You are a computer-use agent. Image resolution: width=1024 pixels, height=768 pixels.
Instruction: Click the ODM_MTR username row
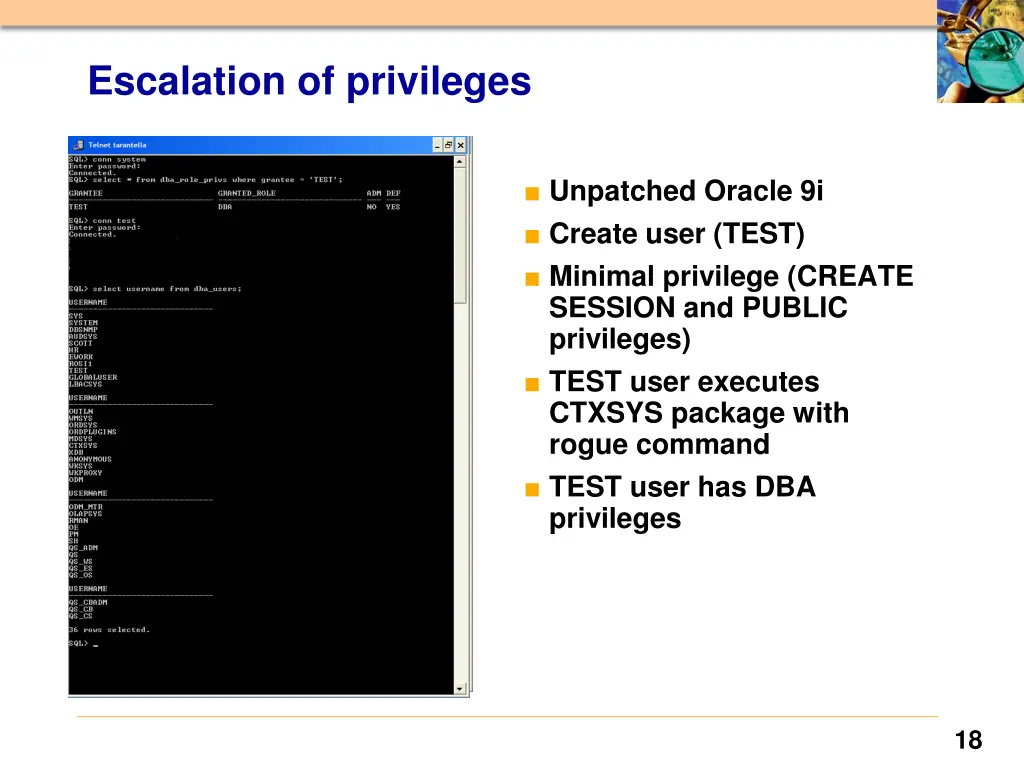pos(86,507)
